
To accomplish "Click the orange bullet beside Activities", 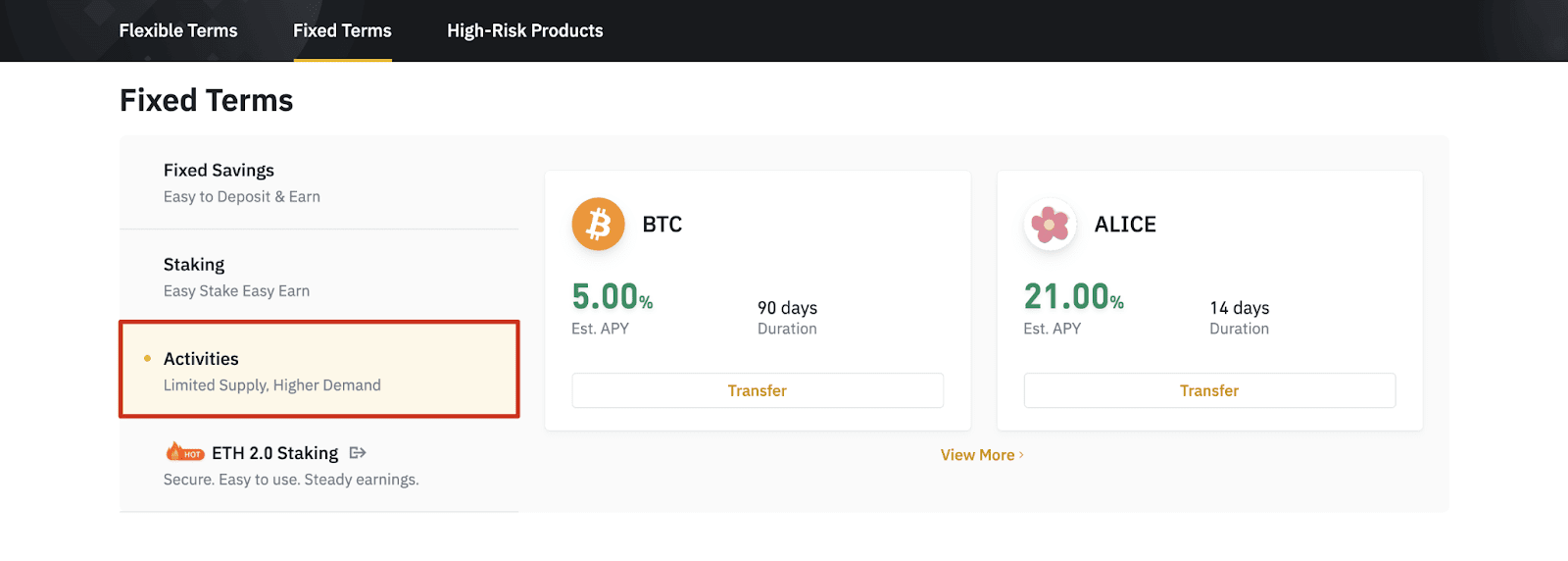I will click(x=147, y=358).
